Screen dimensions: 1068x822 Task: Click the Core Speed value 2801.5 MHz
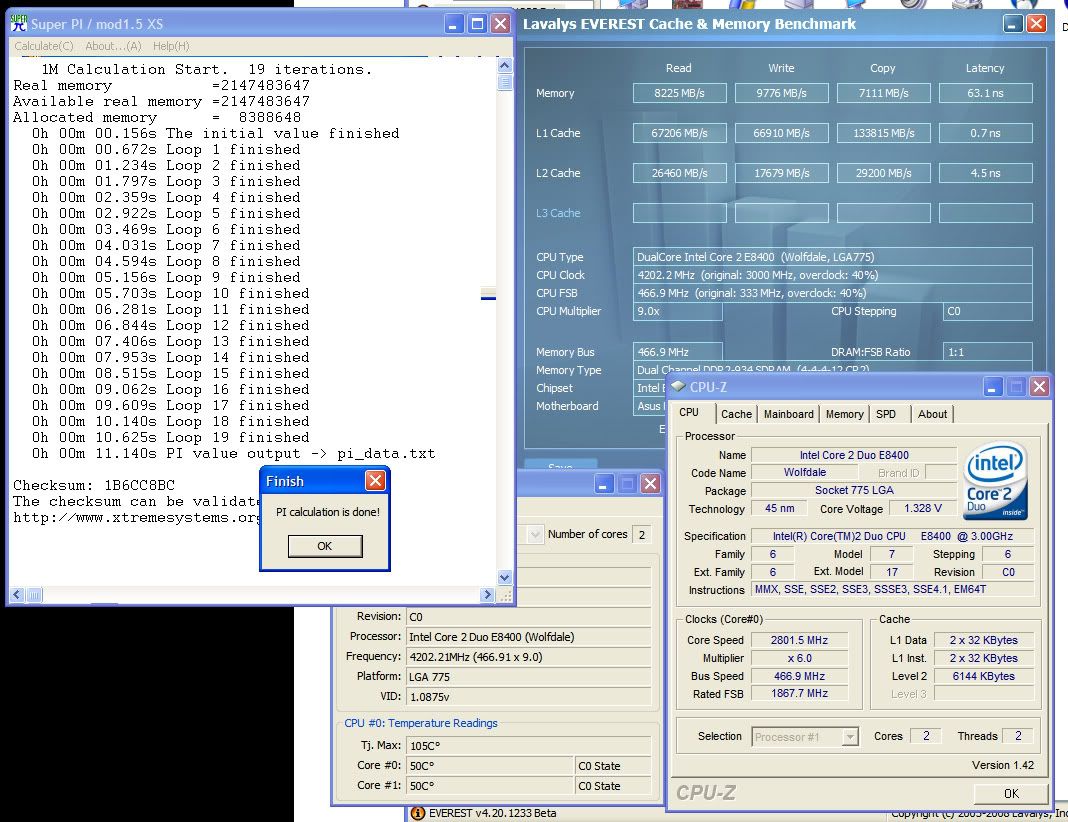(799, 640)
